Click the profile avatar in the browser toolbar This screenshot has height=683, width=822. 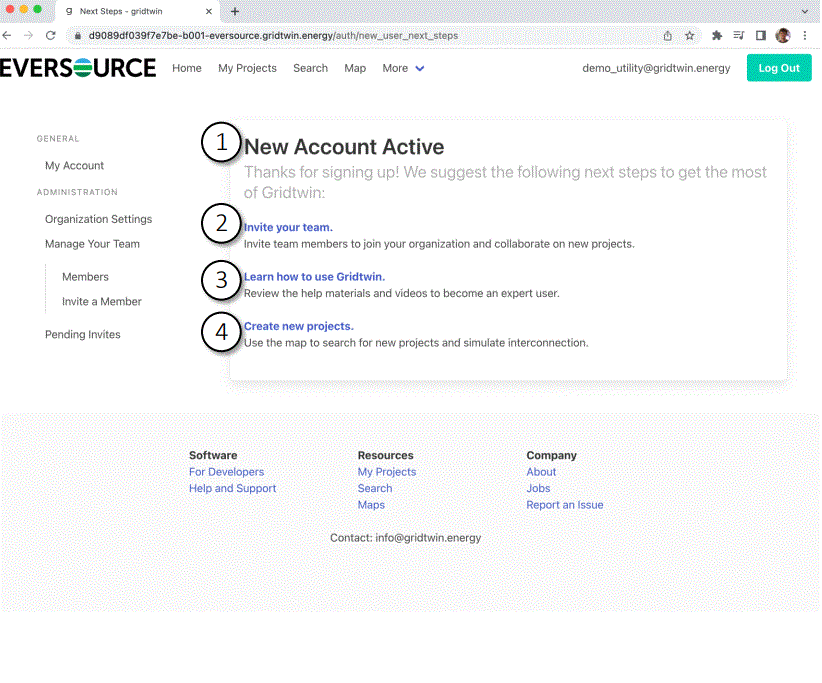(x=782, y=33)
